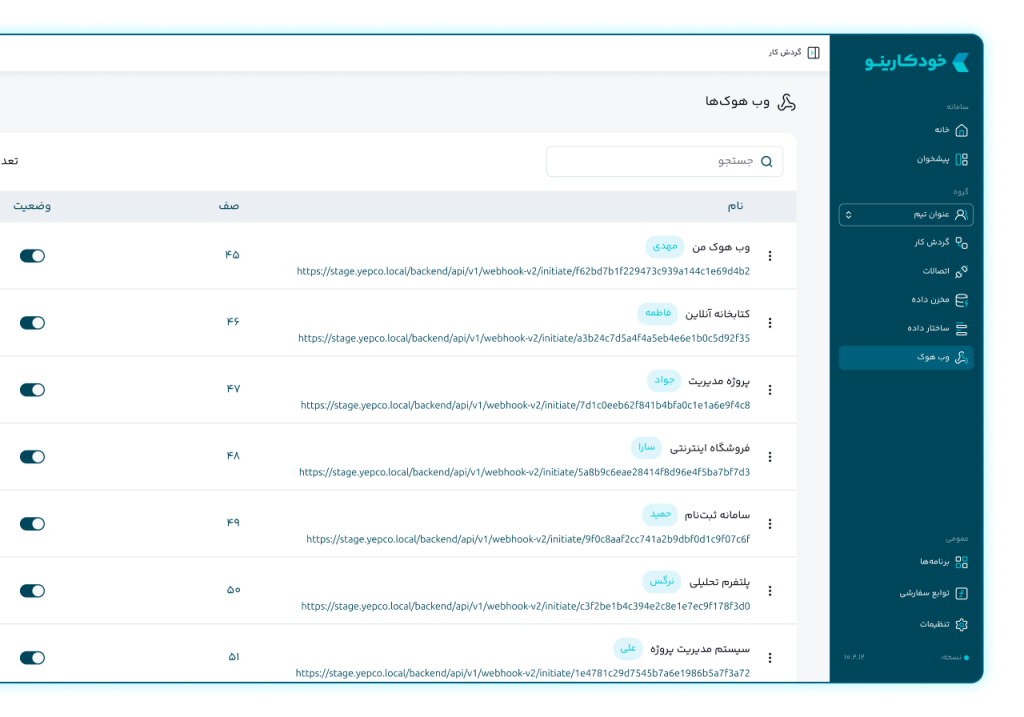This screenshot has height=717, width=1024.
Task: Select the مخزن داده menu label
Action: click(x=930, y=300)
